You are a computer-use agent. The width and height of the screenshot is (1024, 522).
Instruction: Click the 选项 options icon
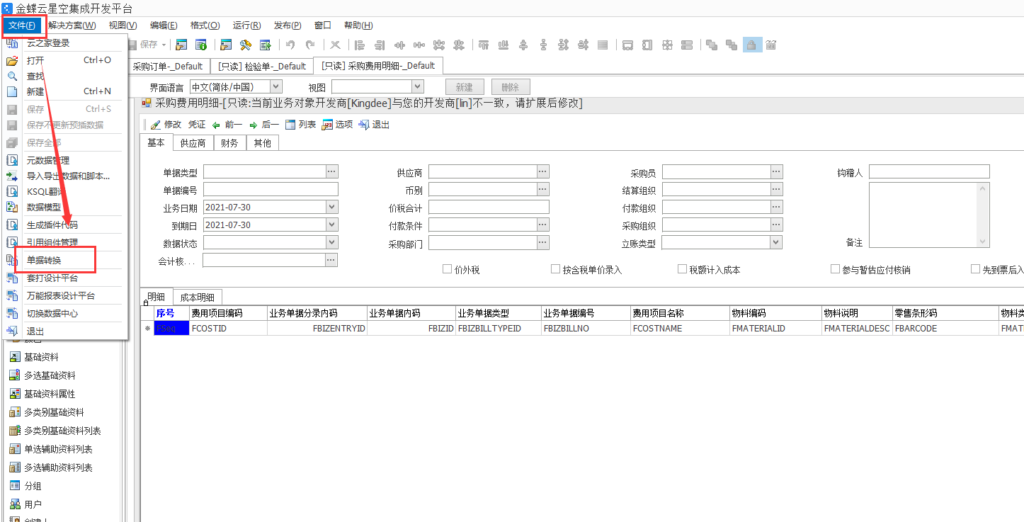point(327,125)
